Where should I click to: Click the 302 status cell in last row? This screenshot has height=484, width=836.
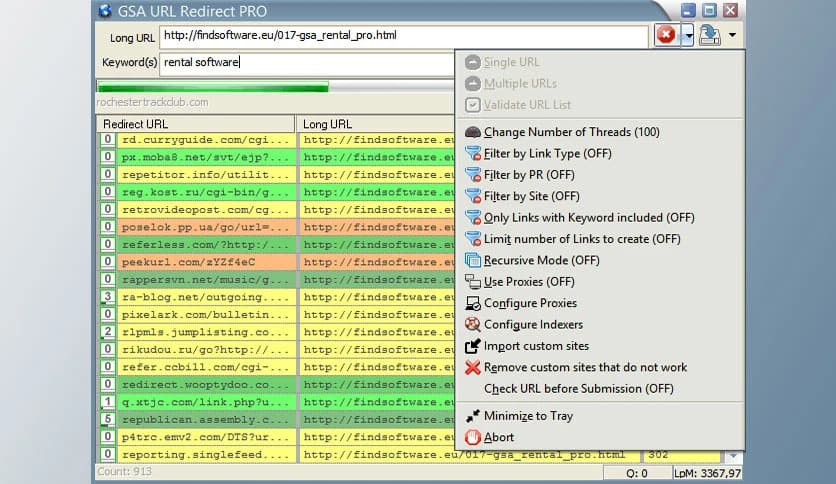pos(681,455)
